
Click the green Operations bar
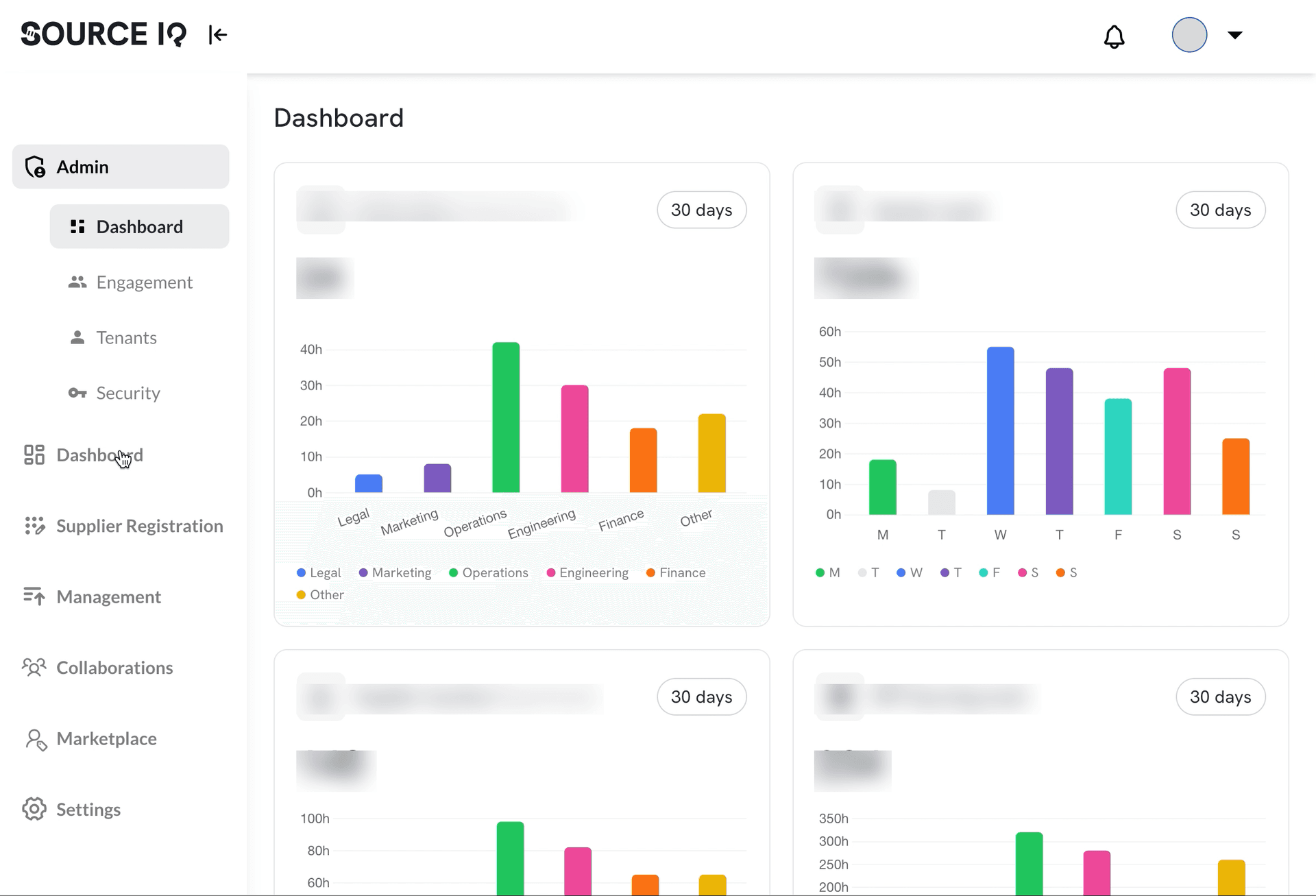click(506, 417)
